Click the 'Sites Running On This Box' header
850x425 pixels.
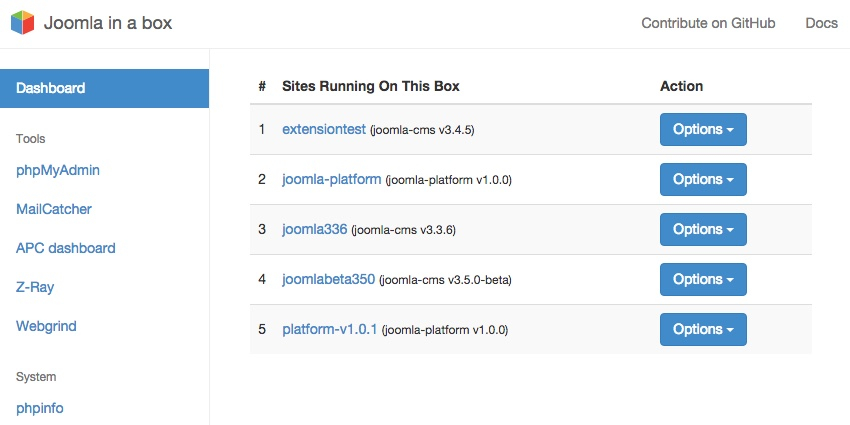pyautogui.click(x=371, y=86)
